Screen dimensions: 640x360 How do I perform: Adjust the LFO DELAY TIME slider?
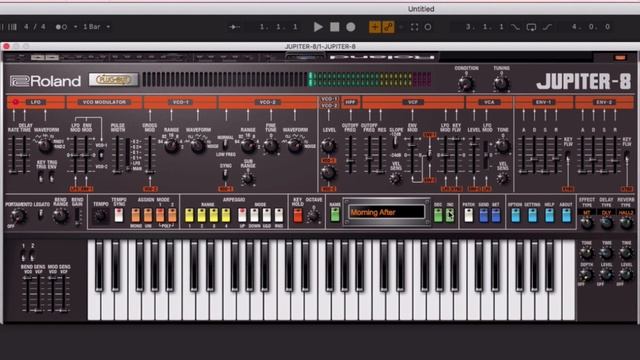[24, 154]
